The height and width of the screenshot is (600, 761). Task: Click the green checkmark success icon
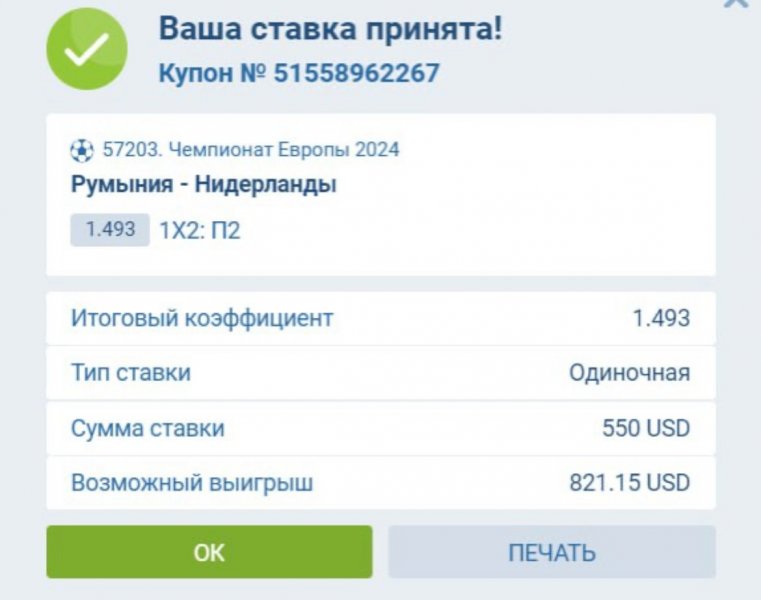click(87, 49)
